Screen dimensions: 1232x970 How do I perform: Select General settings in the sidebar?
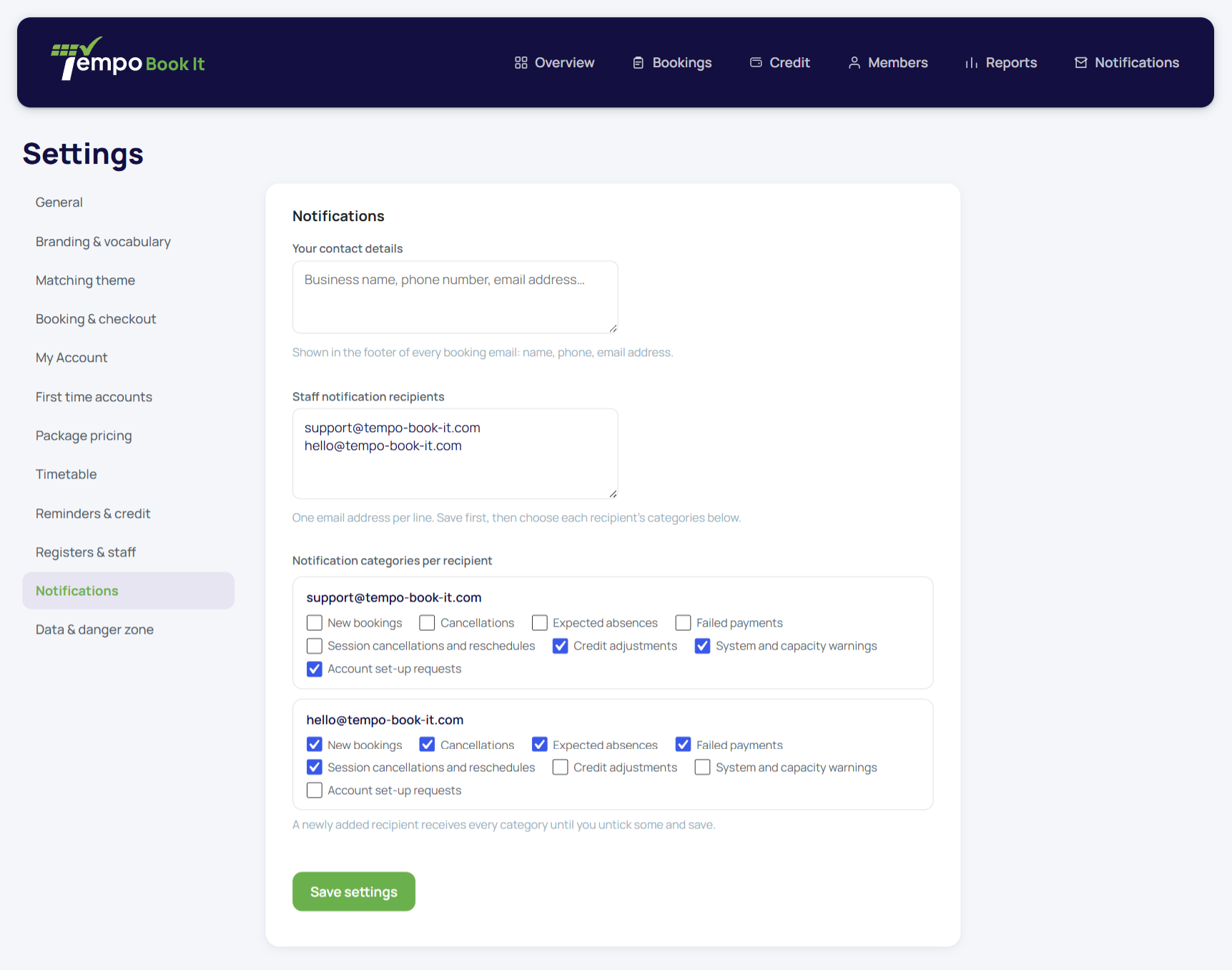pos(129,202)
